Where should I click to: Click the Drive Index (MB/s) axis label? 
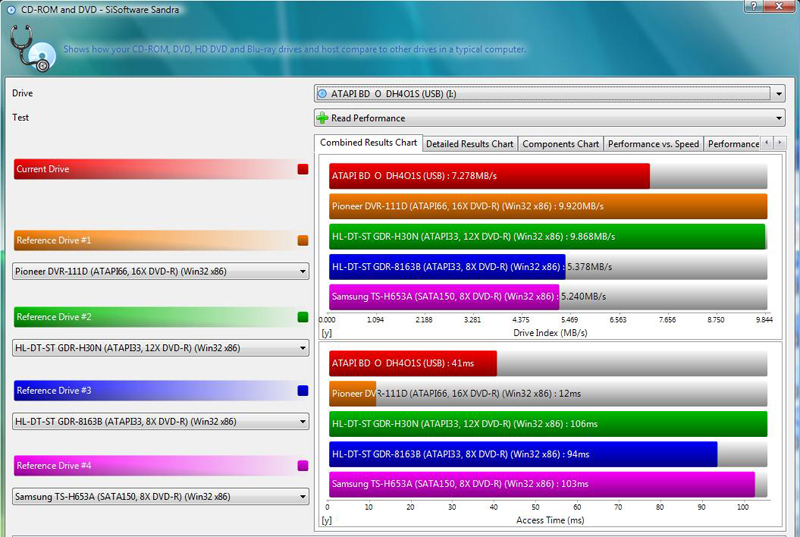(550, 333)
